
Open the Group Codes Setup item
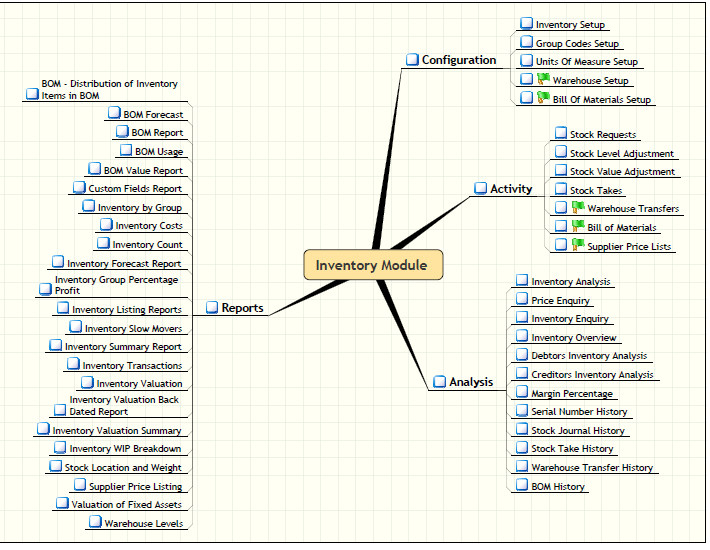(577, 43)
